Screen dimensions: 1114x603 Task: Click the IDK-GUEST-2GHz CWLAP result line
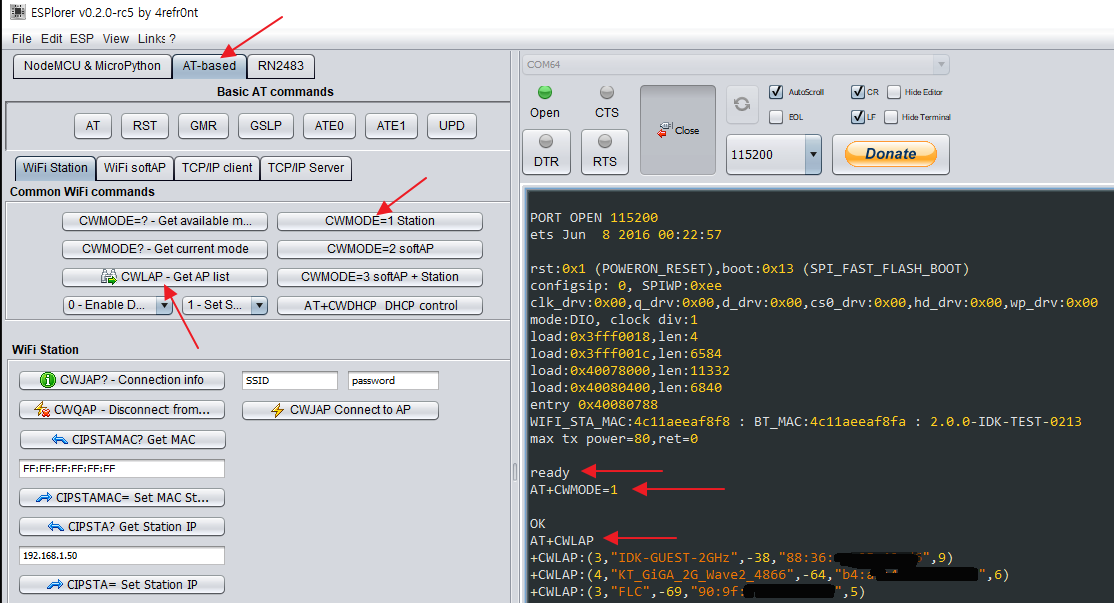click(x=742, y=558)
